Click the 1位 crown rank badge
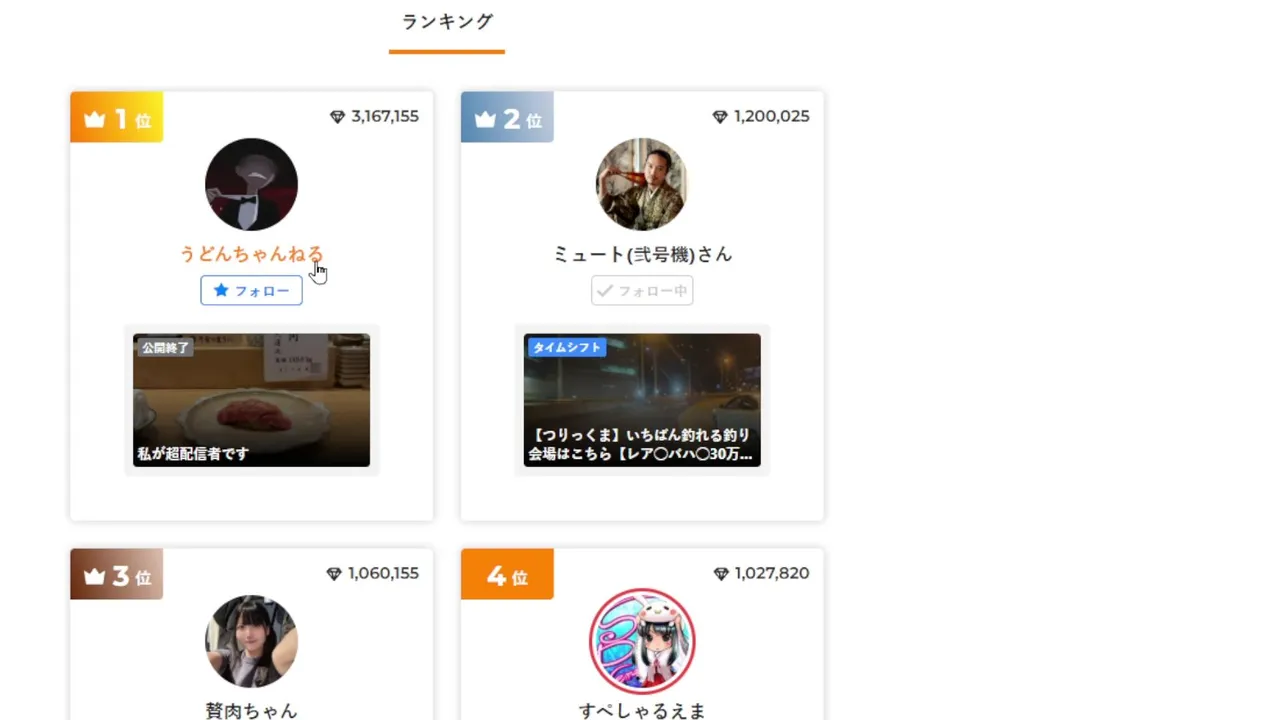The width and height of the screenshot is (1280, 720). [x=117, y=118]
